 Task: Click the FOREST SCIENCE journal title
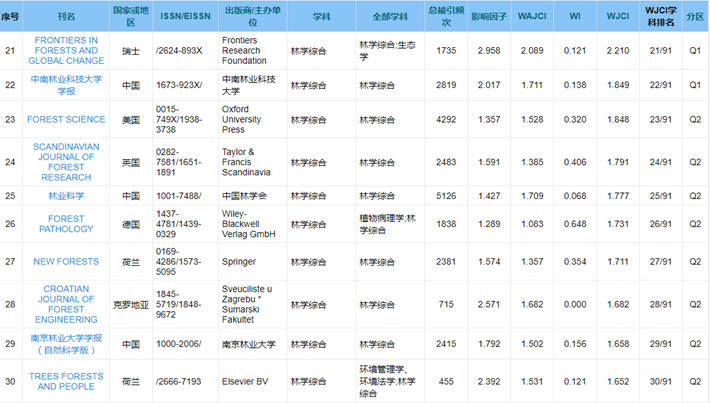coord(66,119)
